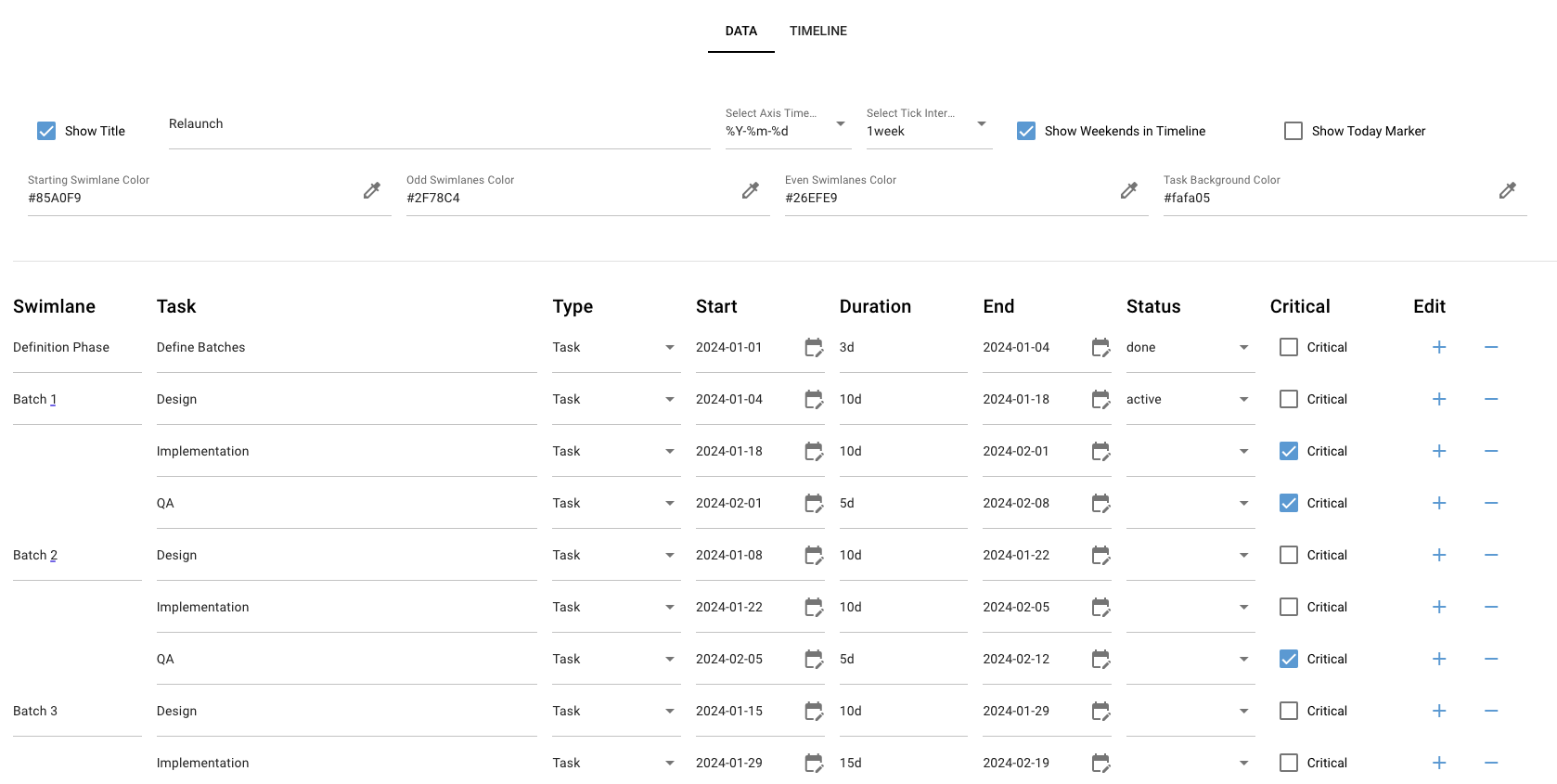This screenshot has height=784, width=1557.
Task: Edit the Batch 2 swimlane name
Action: tap(77, 556)
